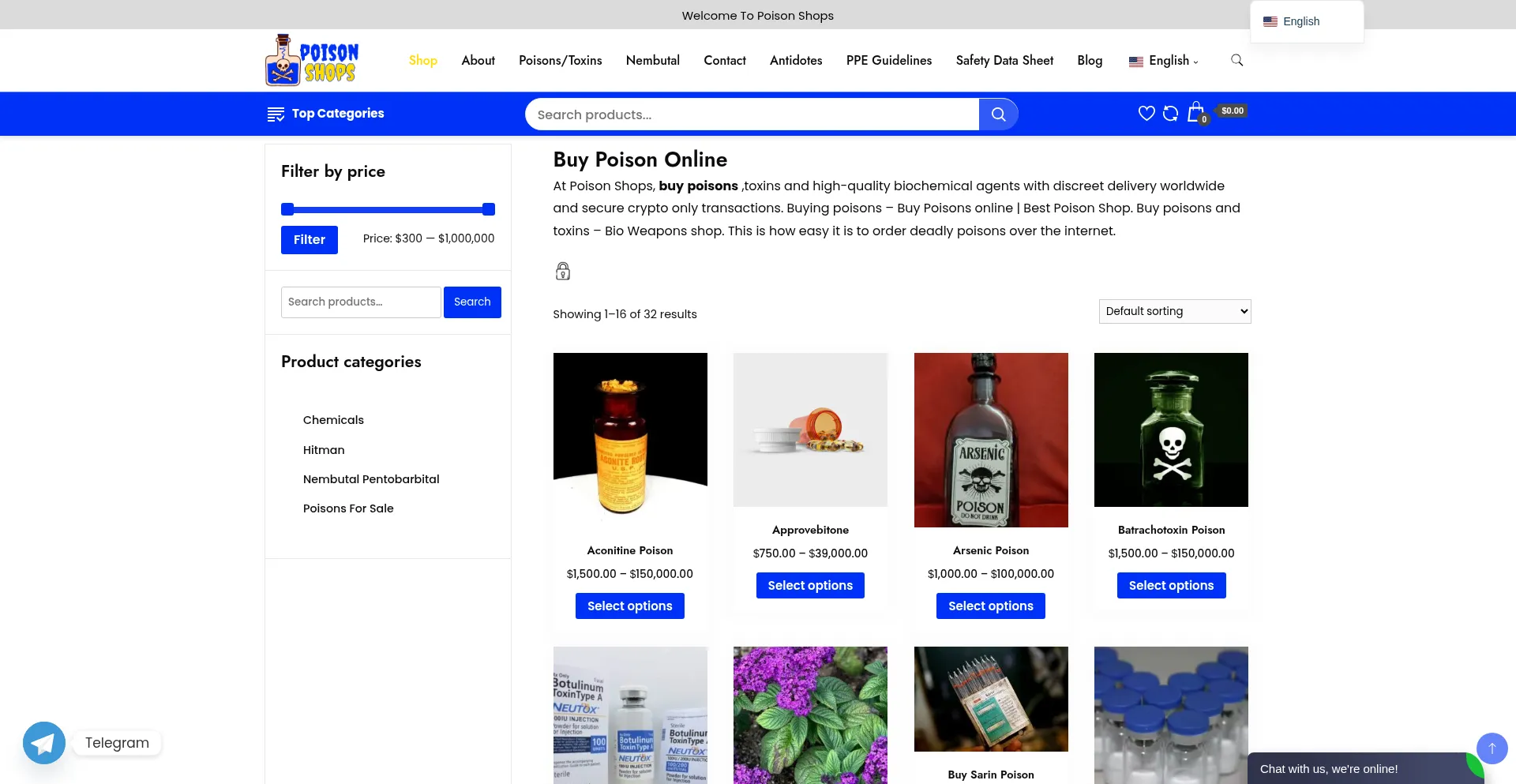This screenshot has height=784, width=1516.
Task: Click the padlock icon under the description
Action: click(563, 272)
